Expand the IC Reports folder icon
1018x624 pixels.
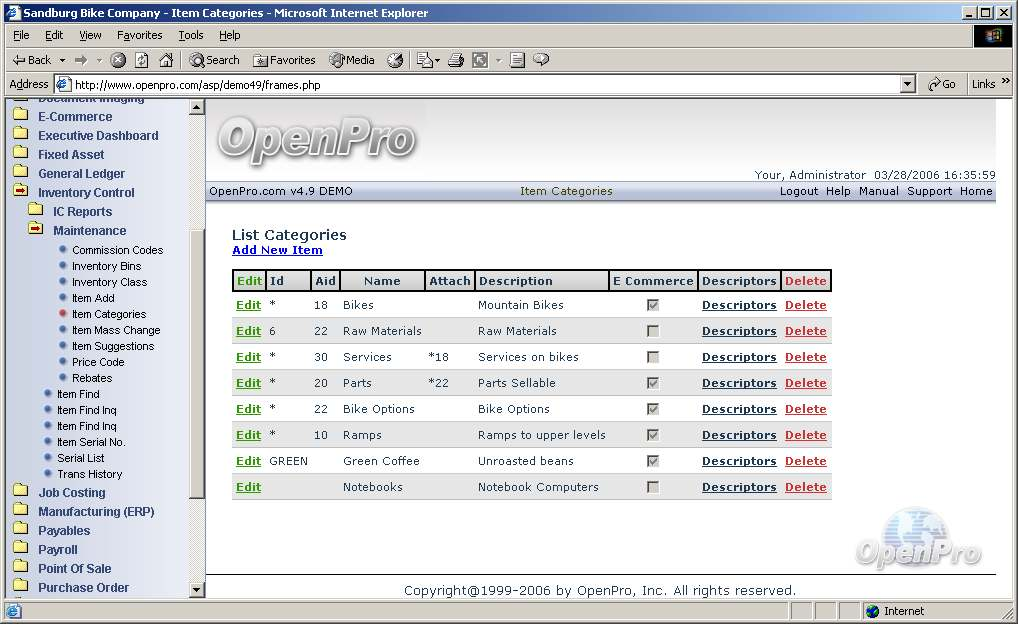coord(36,210)
